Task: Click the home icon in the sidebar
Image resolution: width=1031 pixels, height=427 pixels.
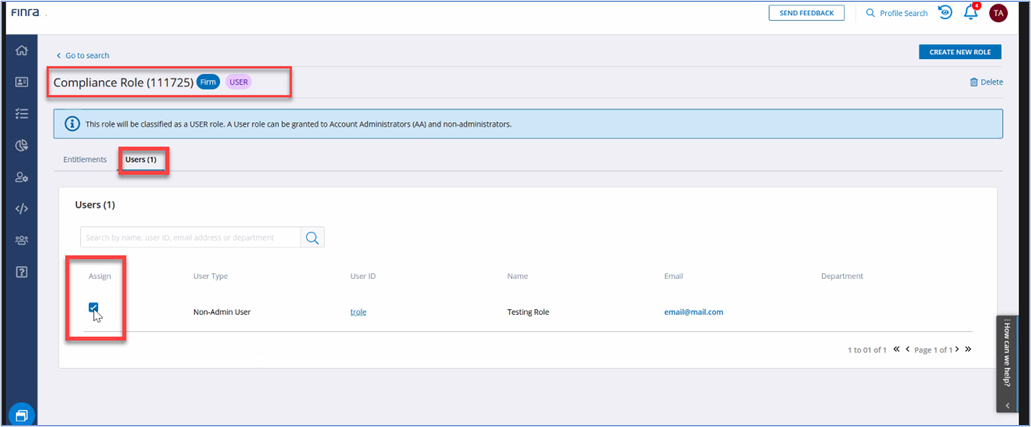Action: 21,51
